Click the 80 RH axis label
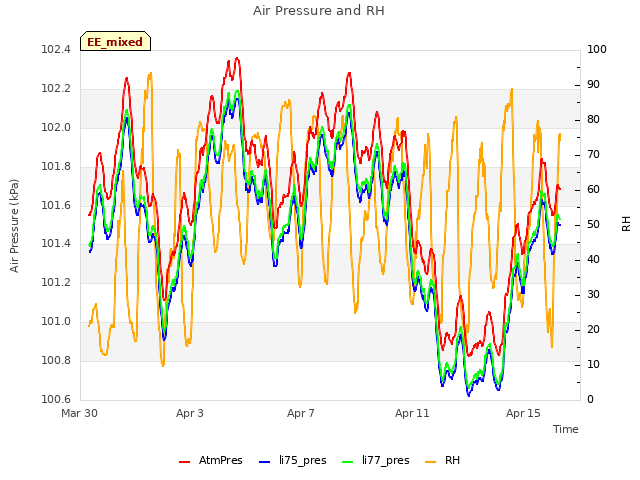Image resolution: width=640 pixels, height=480 pixels. [x=593, y=120]
